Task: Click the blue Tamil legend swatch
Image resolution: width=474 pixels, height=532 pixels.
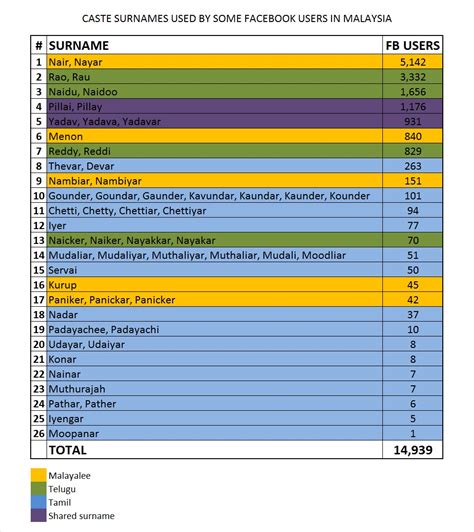Action: (x=38, y=502)
